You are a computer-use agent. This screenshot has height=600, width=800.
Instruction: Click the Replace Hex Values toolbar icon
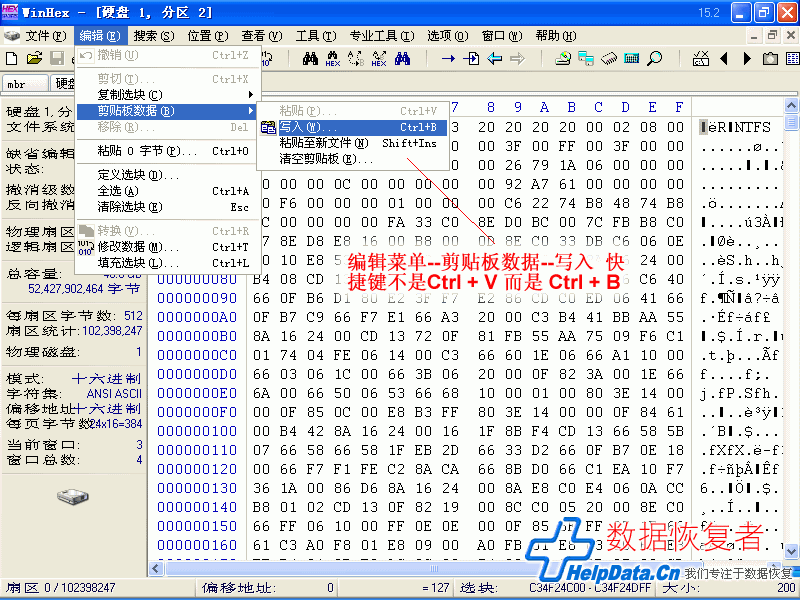click(x=379, y=59)
